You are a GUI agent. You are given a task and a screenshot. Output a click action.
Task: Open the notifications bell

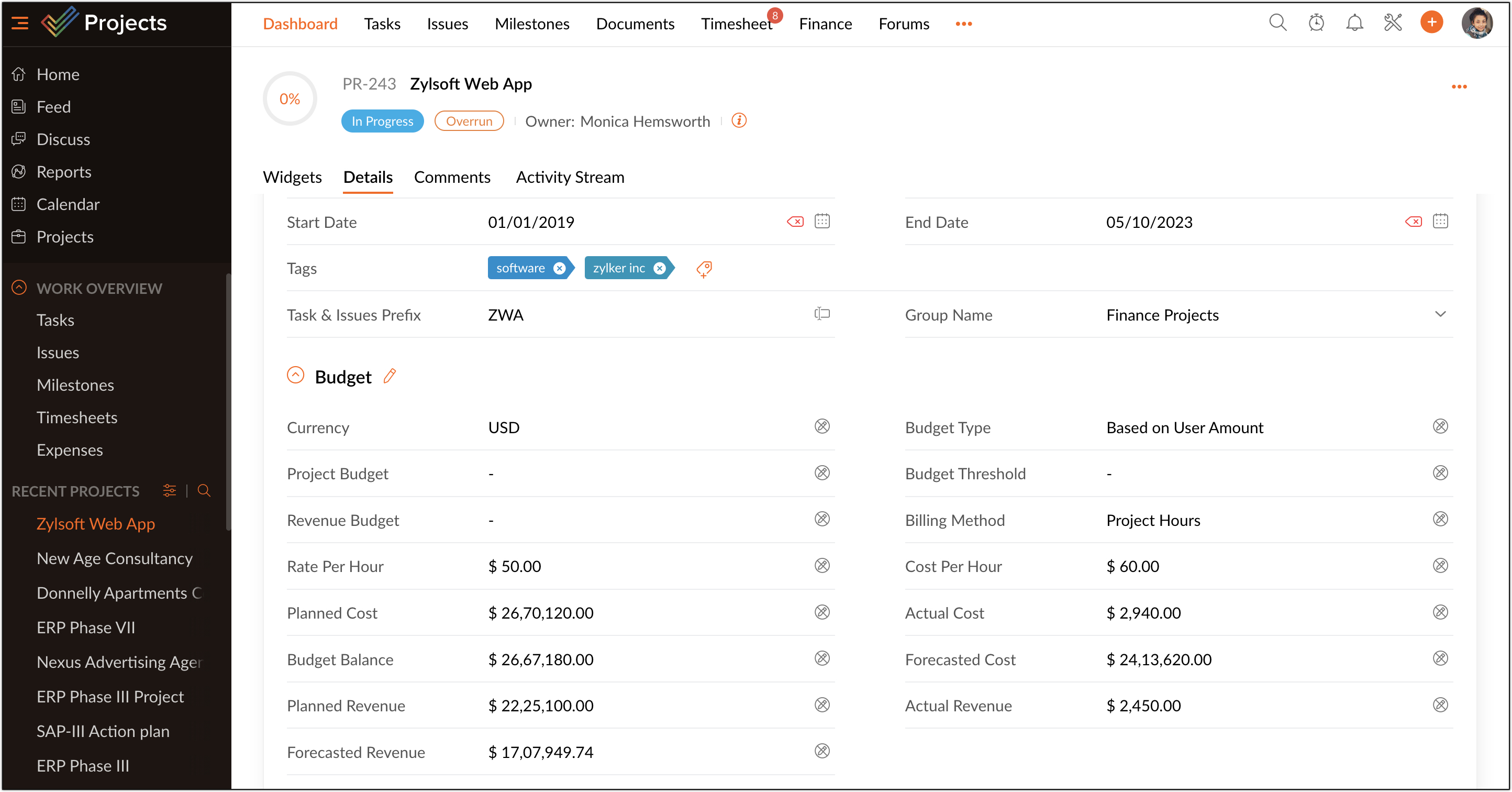coord(1354,24)
